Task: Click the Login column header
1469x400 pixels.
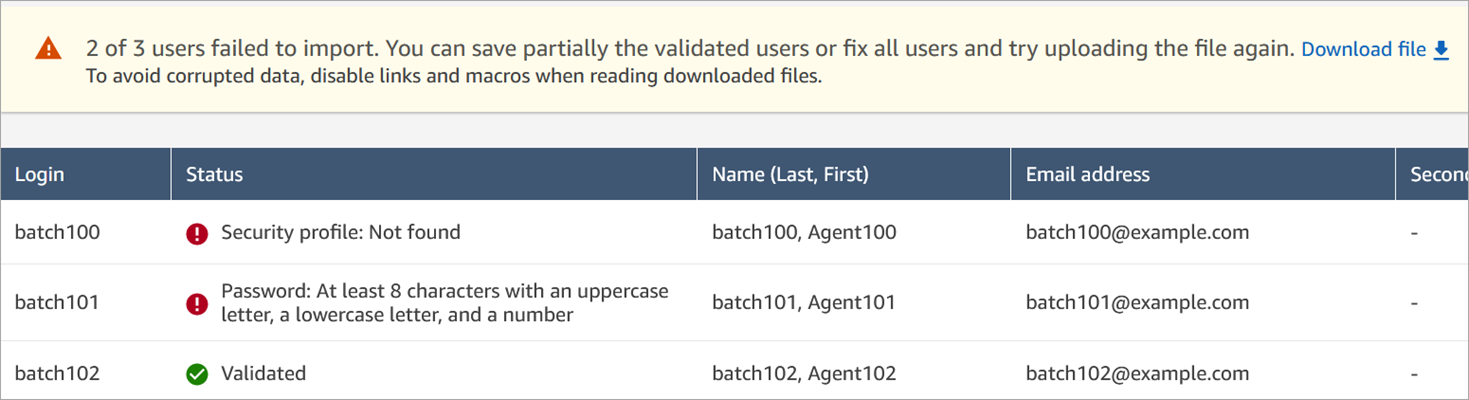Action: coord(40,174)
